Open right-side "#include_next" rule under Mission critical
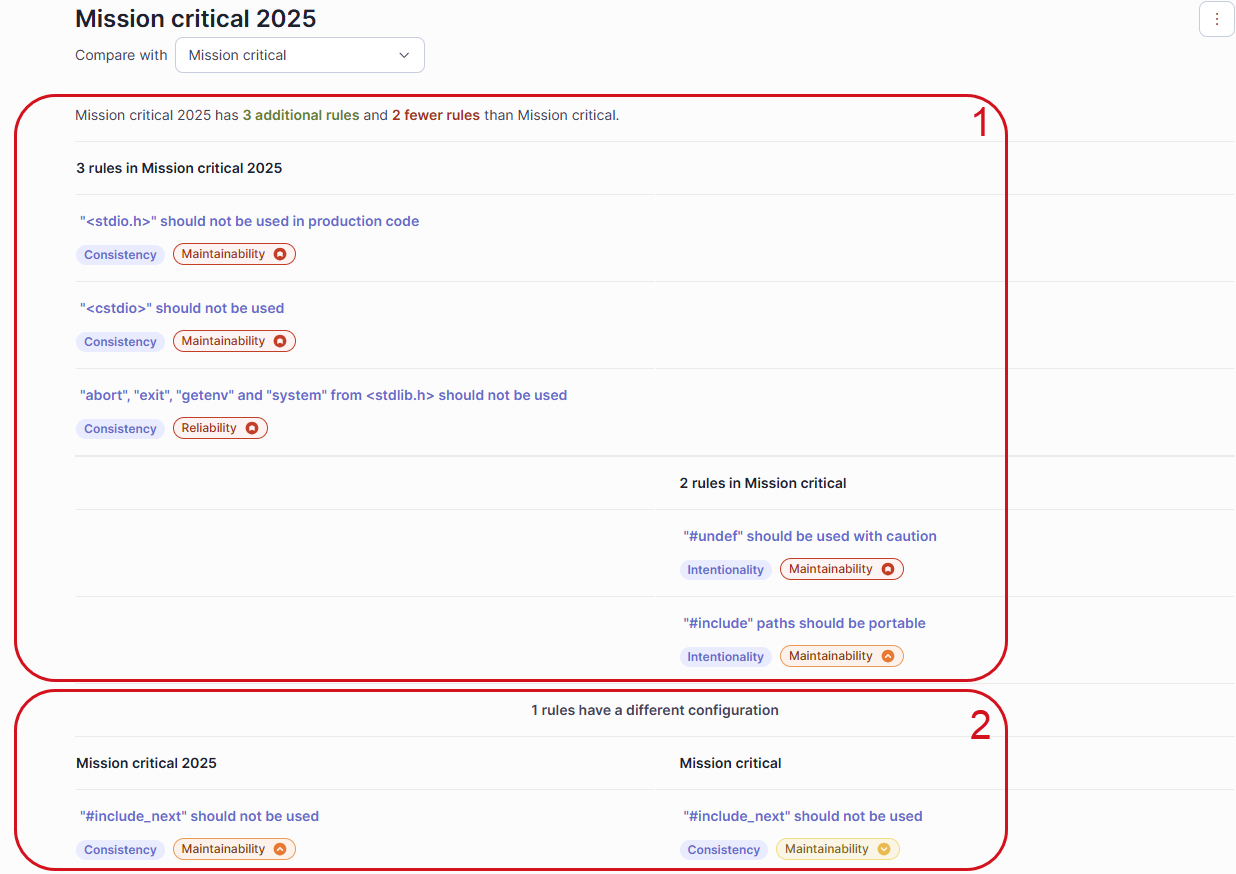This screenshot has width=1236, height=874. [x=802, y=816]
